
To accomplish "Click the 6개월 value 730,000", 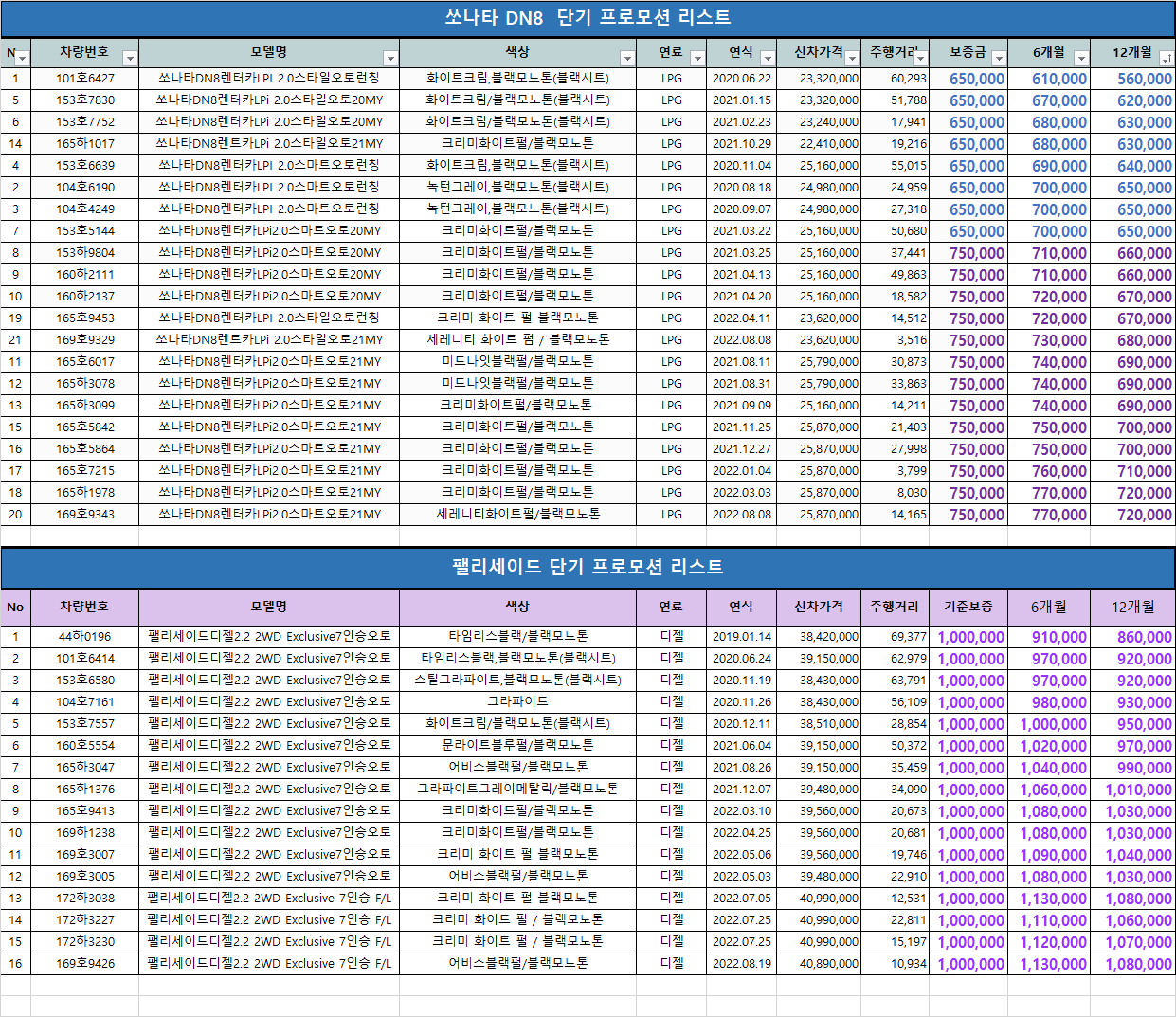I will (x=1048, y=340).
